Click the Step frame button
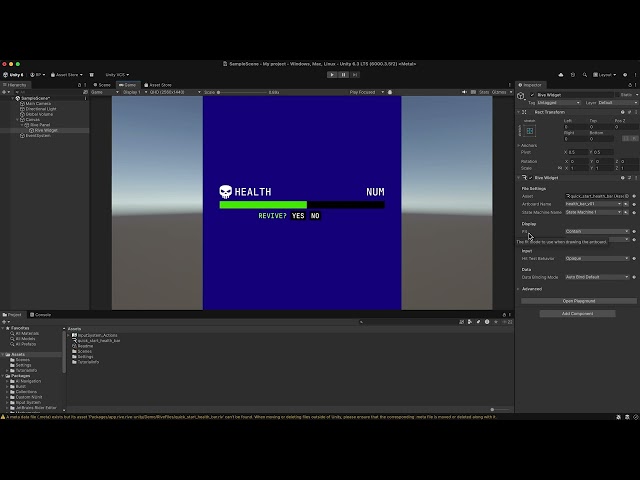Image resolution: width=640 pixels, height=480 pixels. (x=355, y=75)
